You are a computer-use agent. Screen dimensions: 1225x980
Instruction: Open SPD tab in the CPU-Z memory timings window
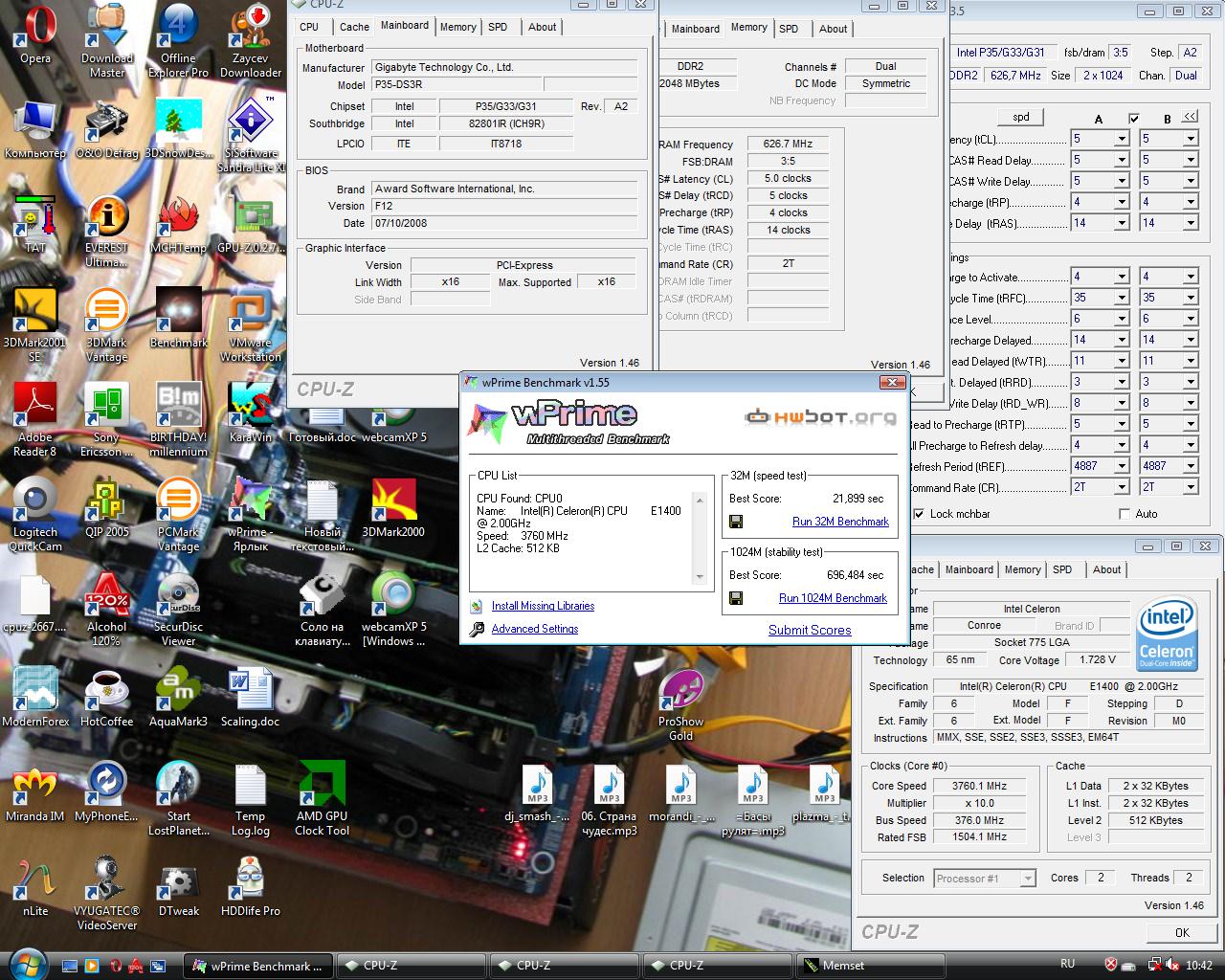pyautogui.click(x=789, y=29)
